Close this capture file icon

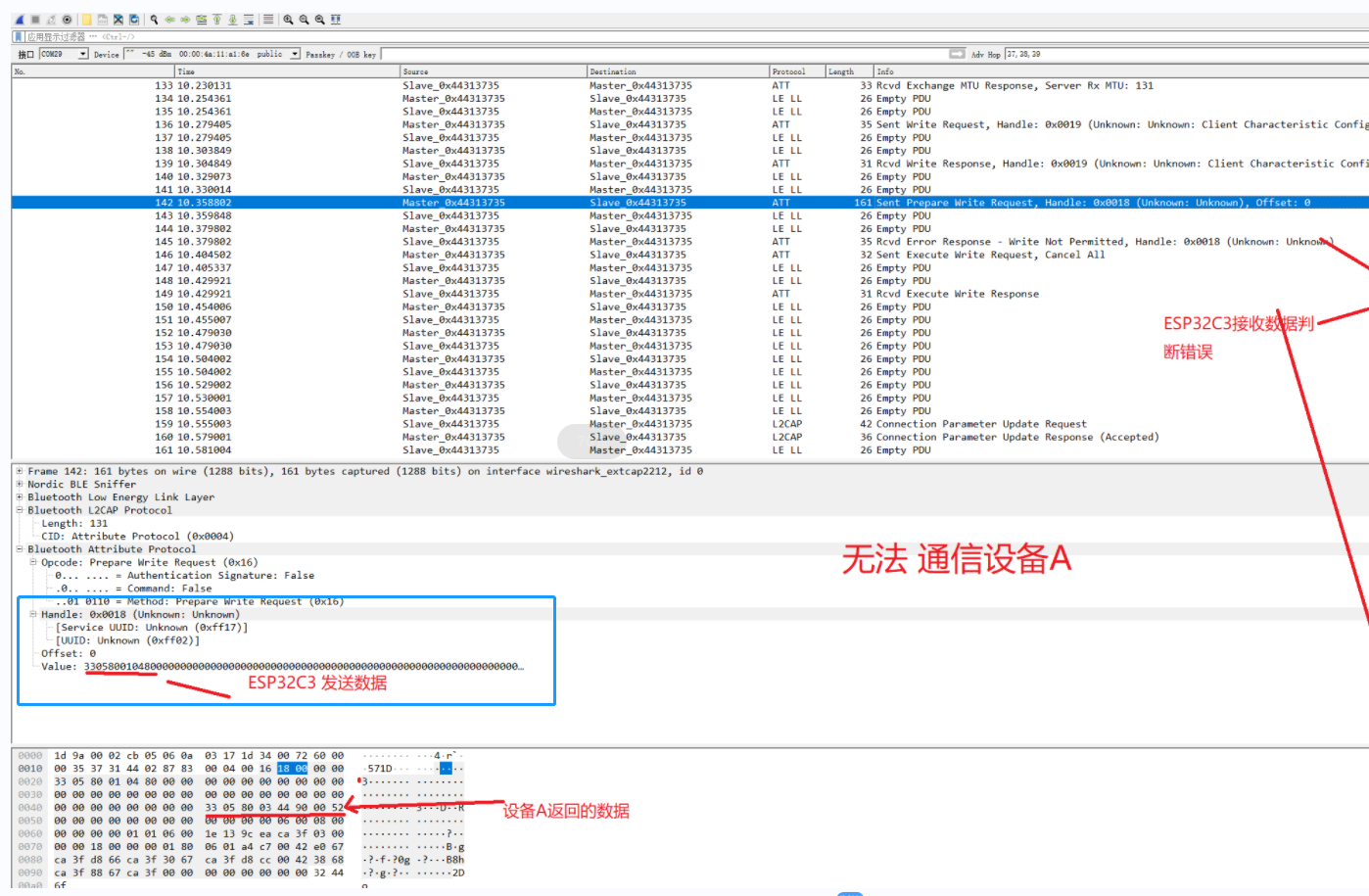[118, 20]
